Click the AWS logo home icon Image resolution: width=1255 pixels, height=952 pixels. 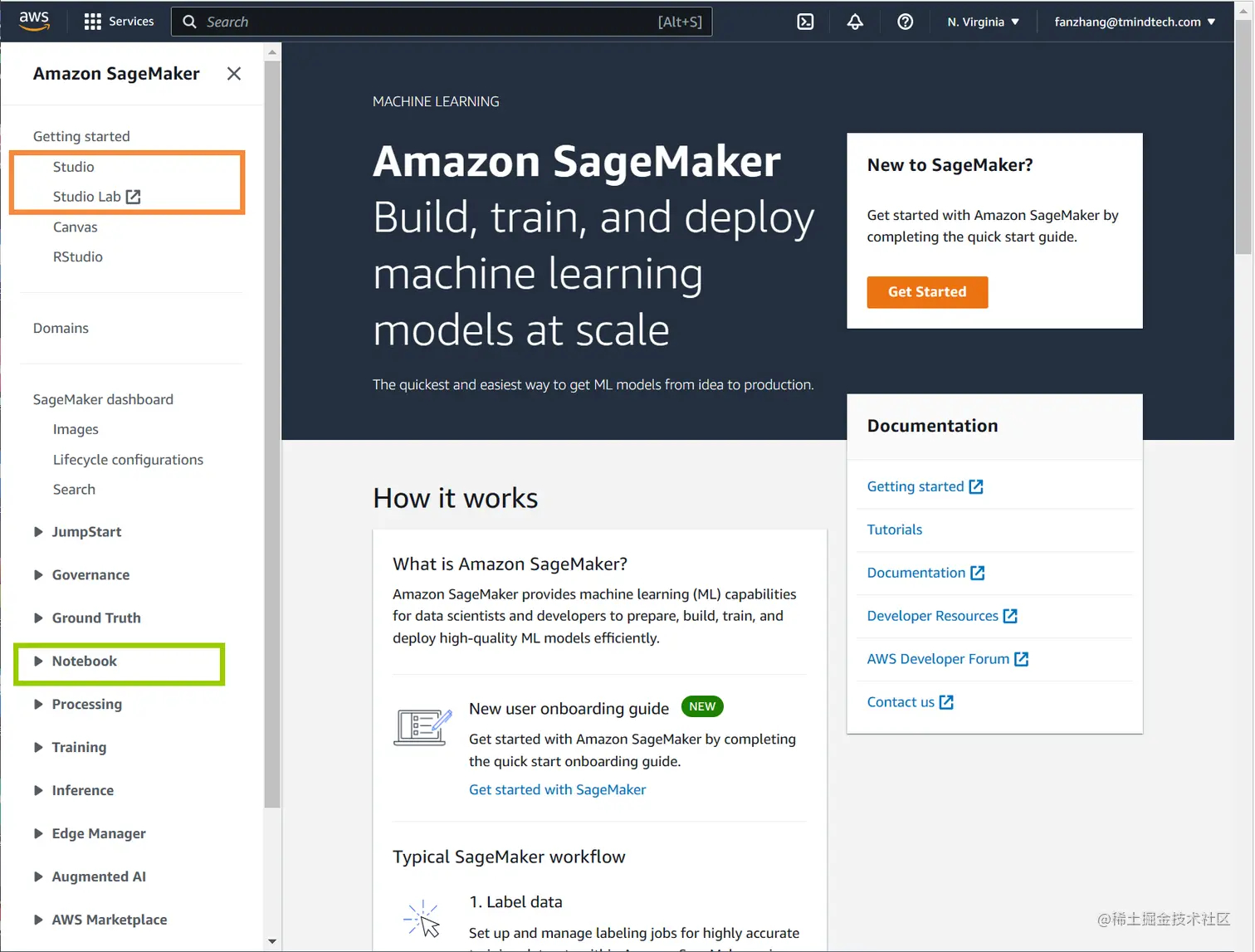[x=34, y=21]
